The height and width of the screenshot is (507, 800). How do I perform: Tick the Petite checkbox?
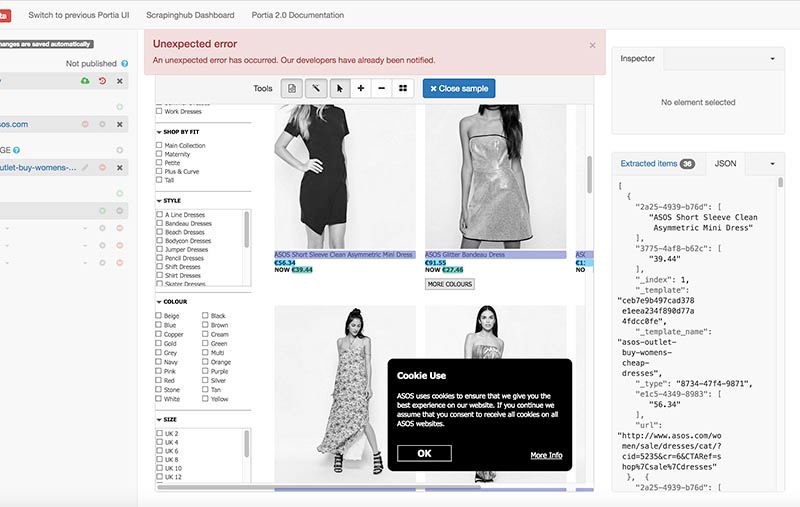[x=159, y=162]
